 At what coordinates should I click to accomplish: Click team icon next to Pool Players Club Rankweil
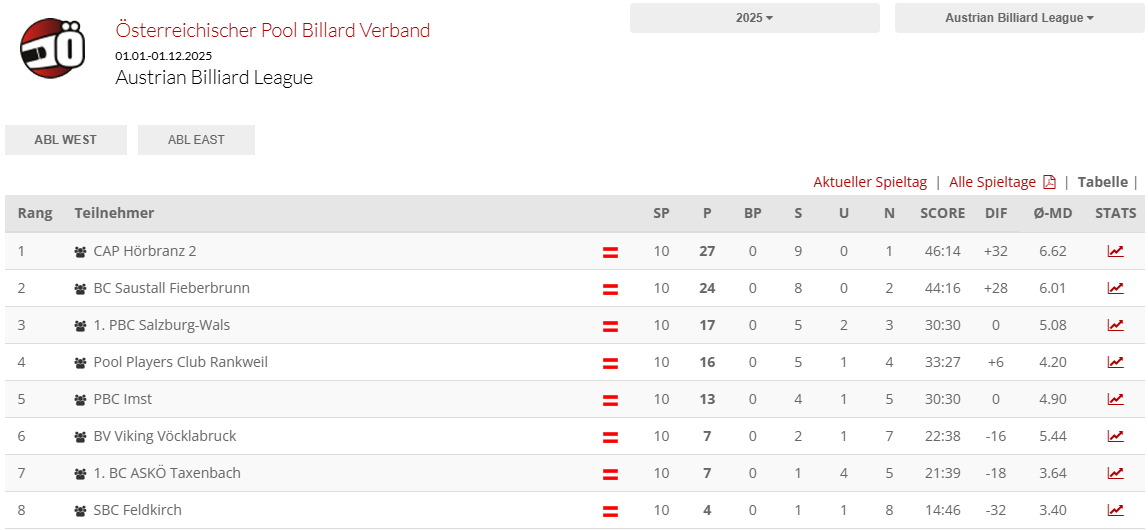click(x=80, y=363)
